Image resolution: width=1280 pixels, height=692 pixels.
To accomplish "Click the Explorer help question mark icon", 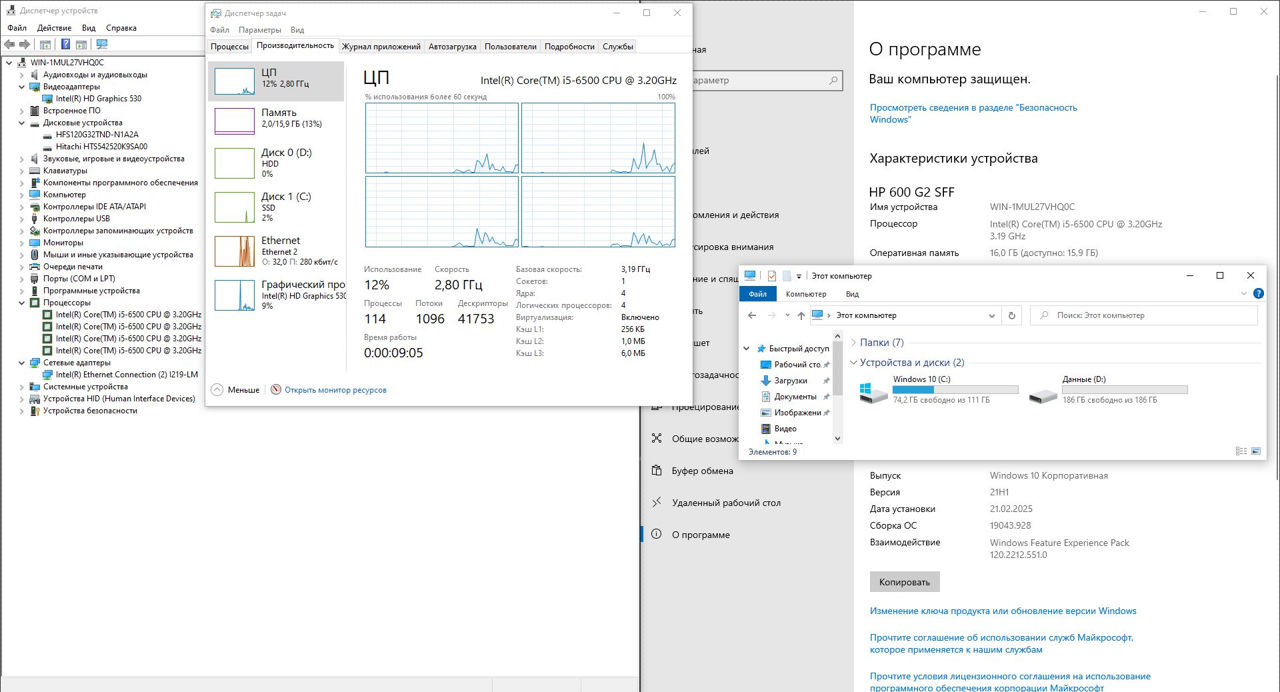I will click(x=1258, y=294).
